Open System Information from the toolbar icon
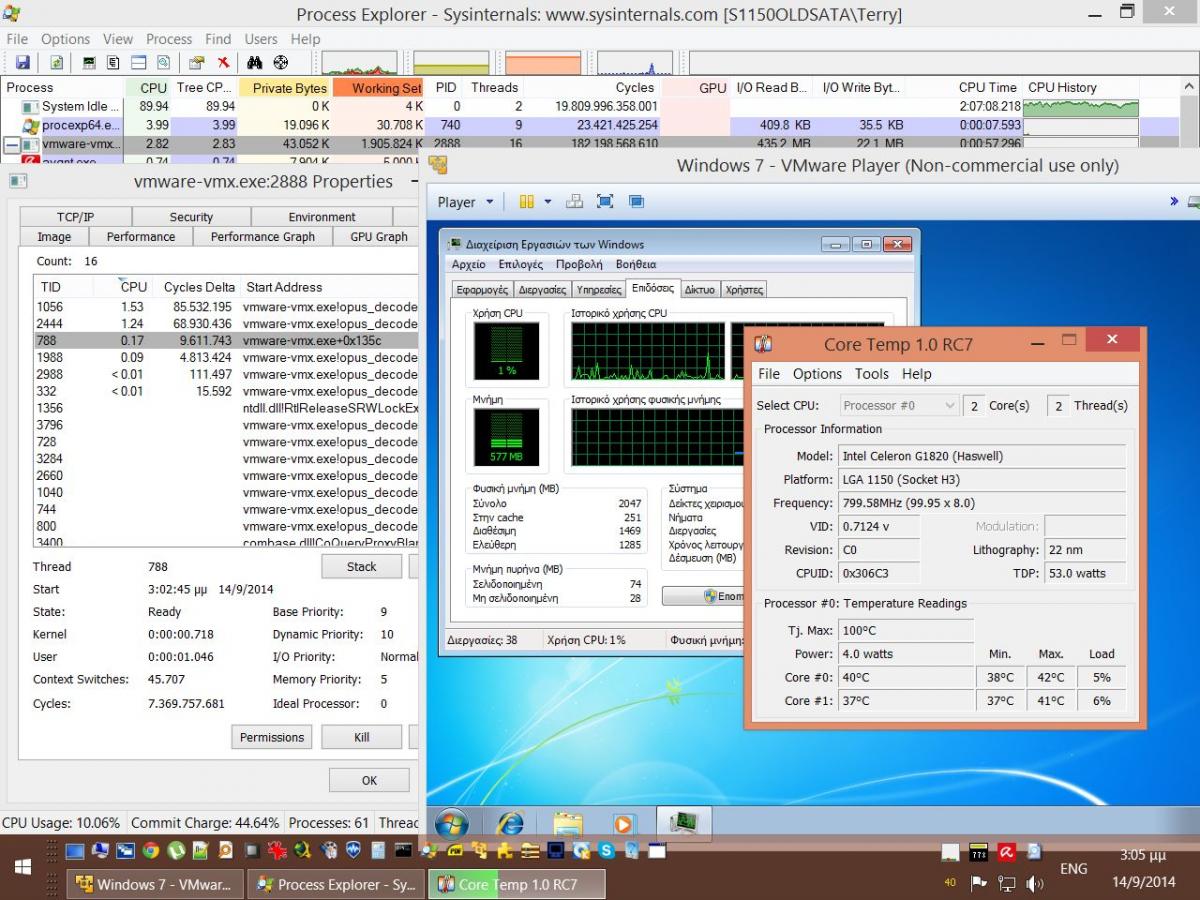The width and height of the screenshot is (1200, 900). click(89, 63)
